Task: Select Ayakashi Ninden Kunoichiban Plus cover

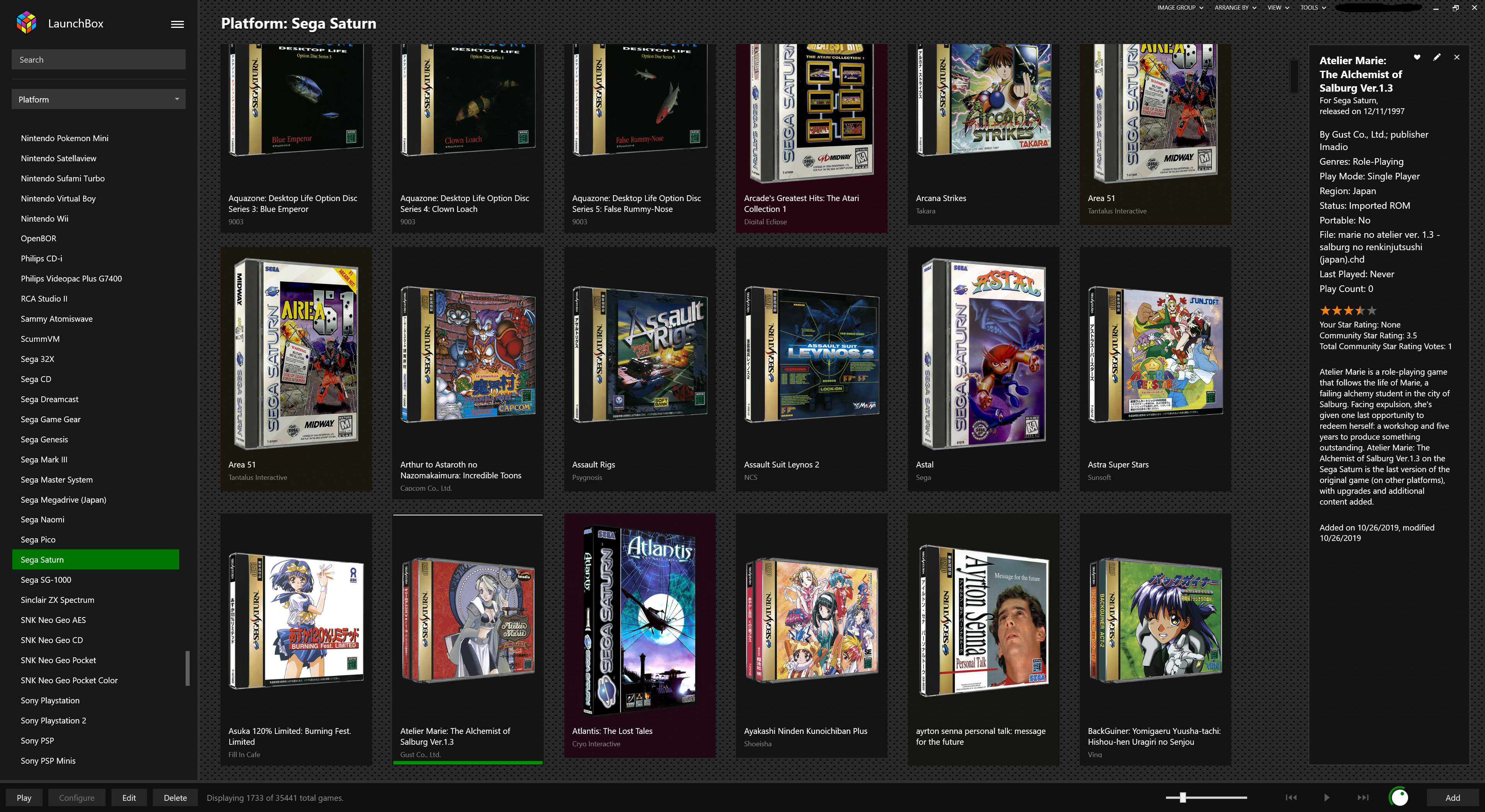Action: tap(812, 620)
